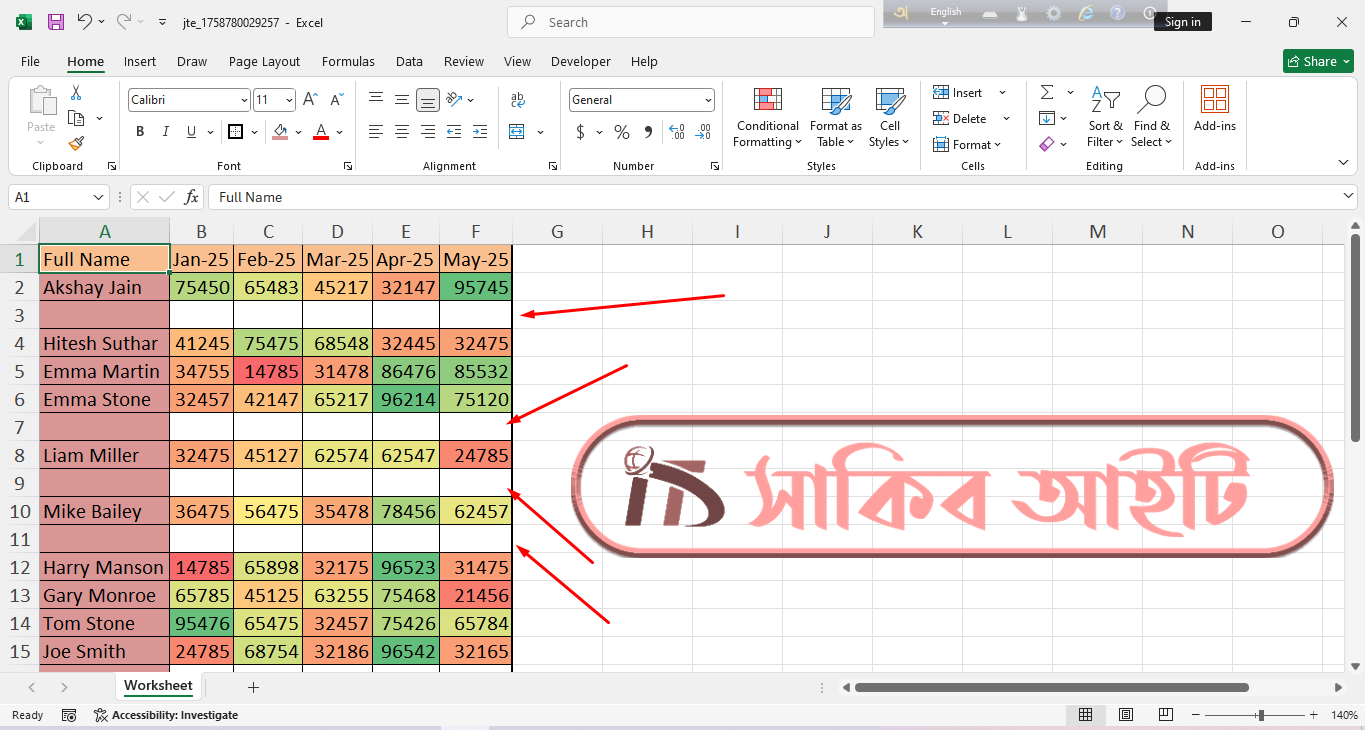Click the green Share button
This screenshot has width=1365, height=730.
pos(1317,61)
